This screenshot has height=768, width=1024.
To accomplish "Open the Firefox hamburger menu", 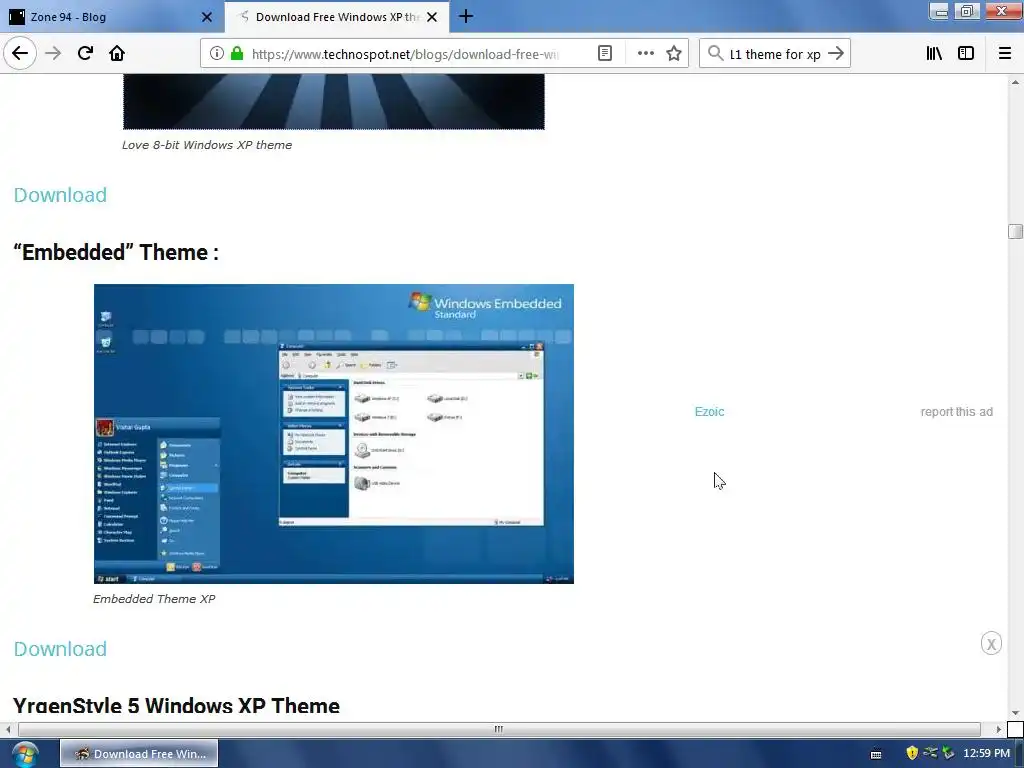I will coord(1005,54).
